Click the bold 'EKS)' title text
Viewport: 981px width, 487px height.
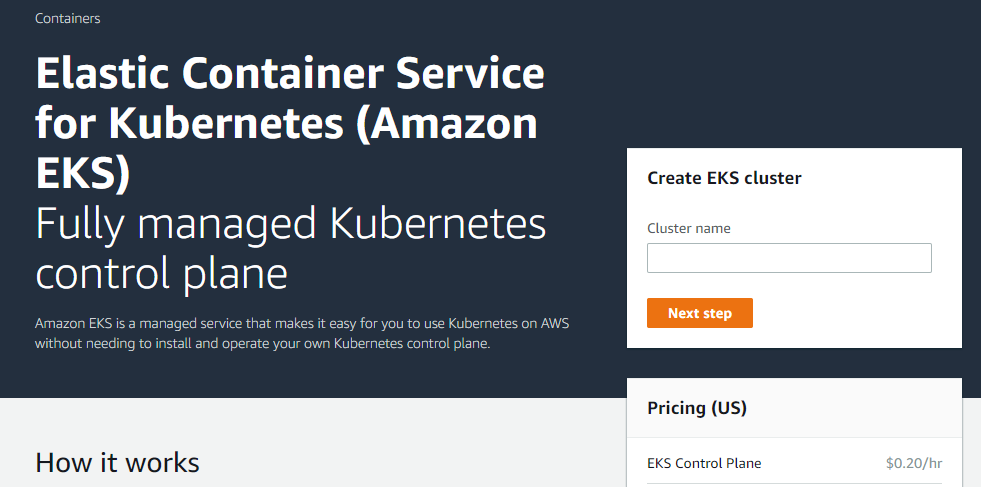[x=83, y=171]
